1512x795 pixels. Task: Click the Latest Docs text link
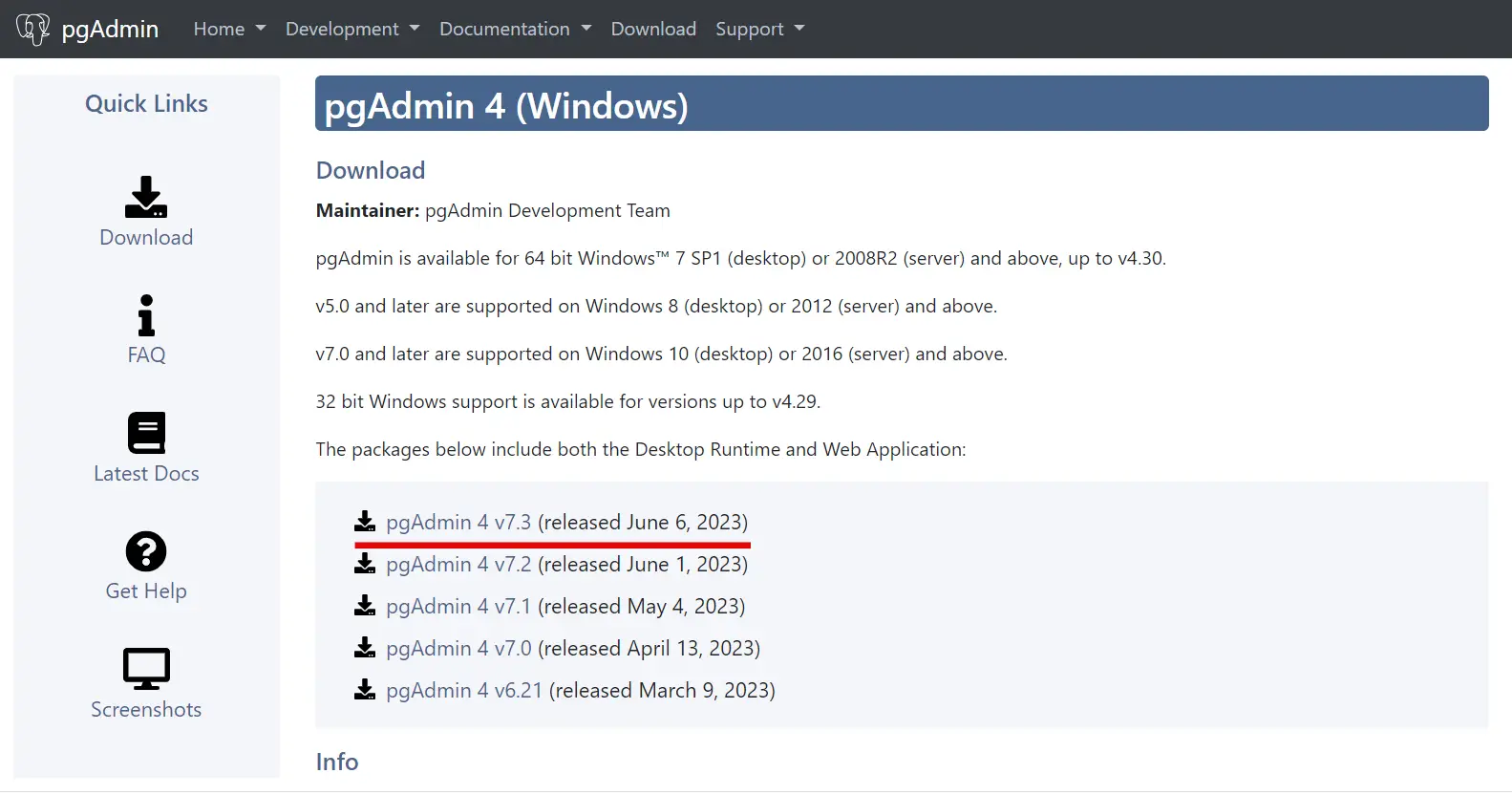click(x=146, y=473)
